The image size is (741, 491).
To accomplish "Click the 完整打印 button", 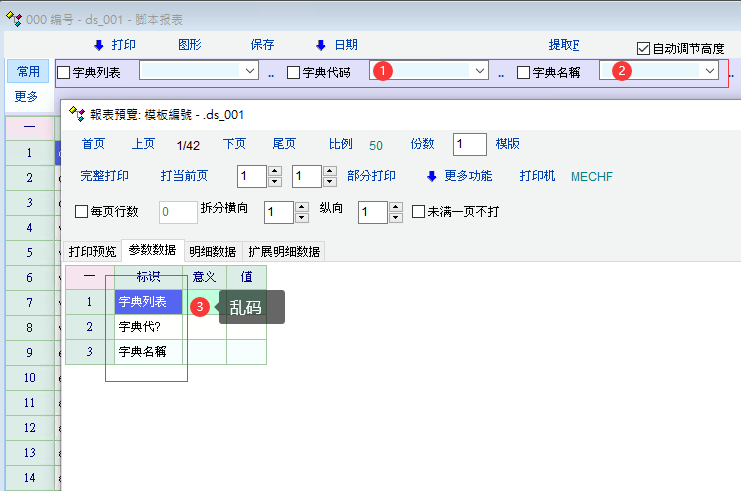I will (104, 177).
